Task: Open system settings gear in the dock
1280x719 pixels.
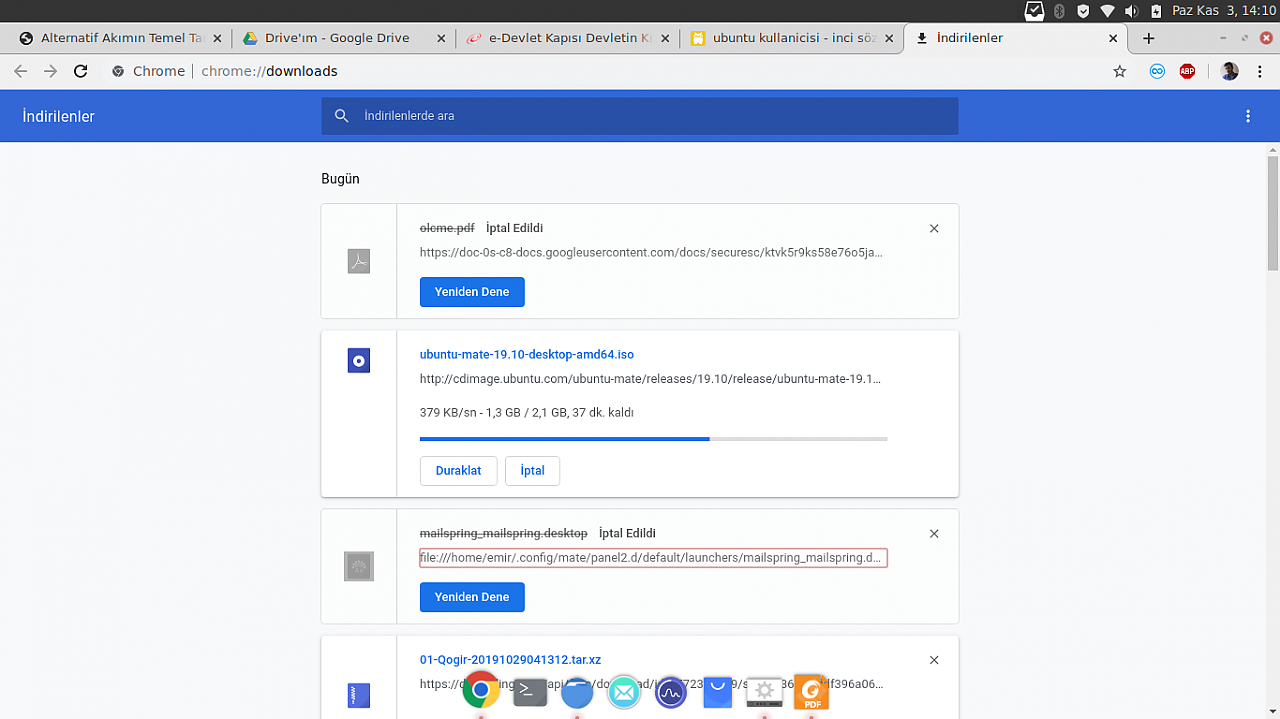Action: click(765, 691)
